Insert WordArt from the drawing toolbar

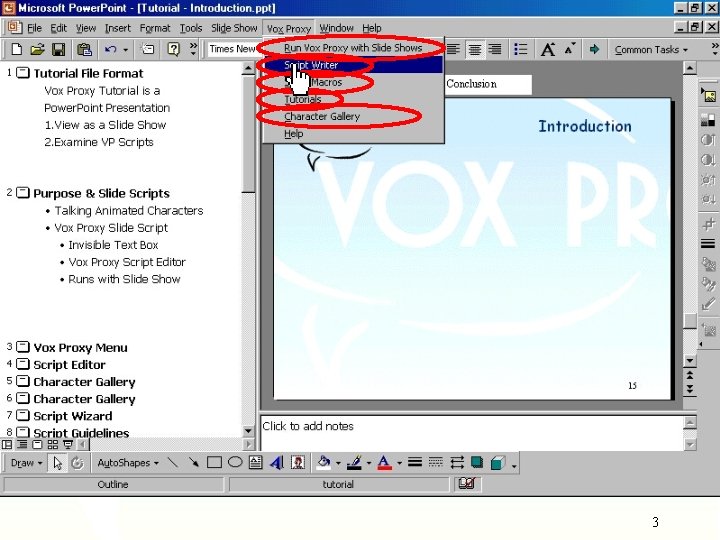coord(276,463)
